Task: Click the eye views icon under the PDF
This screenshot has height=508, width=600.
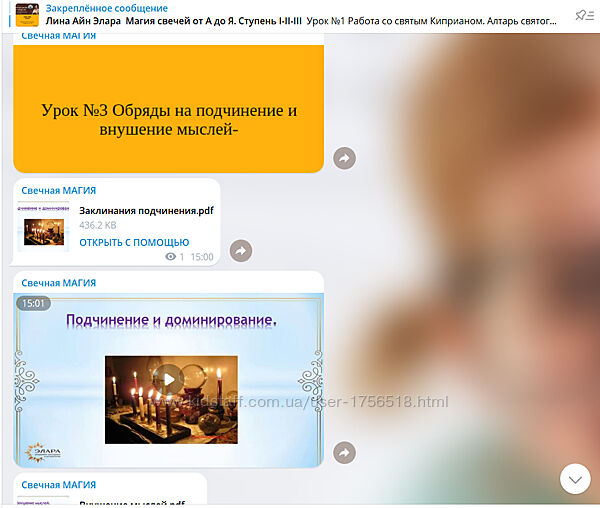Action: pyautogui.click(x=170, y=257)
